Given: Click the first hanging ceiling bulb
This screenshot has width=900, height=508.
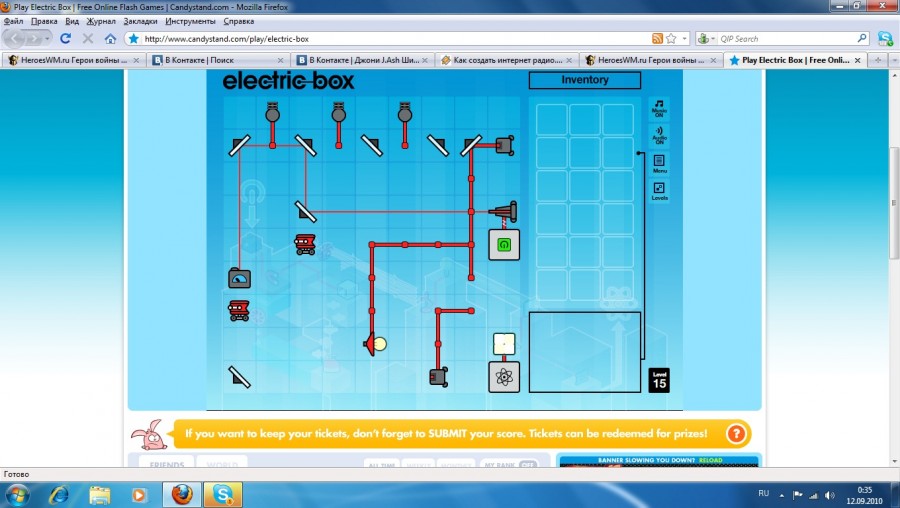Looking at the screenshot, I should (x=272, y=113).
